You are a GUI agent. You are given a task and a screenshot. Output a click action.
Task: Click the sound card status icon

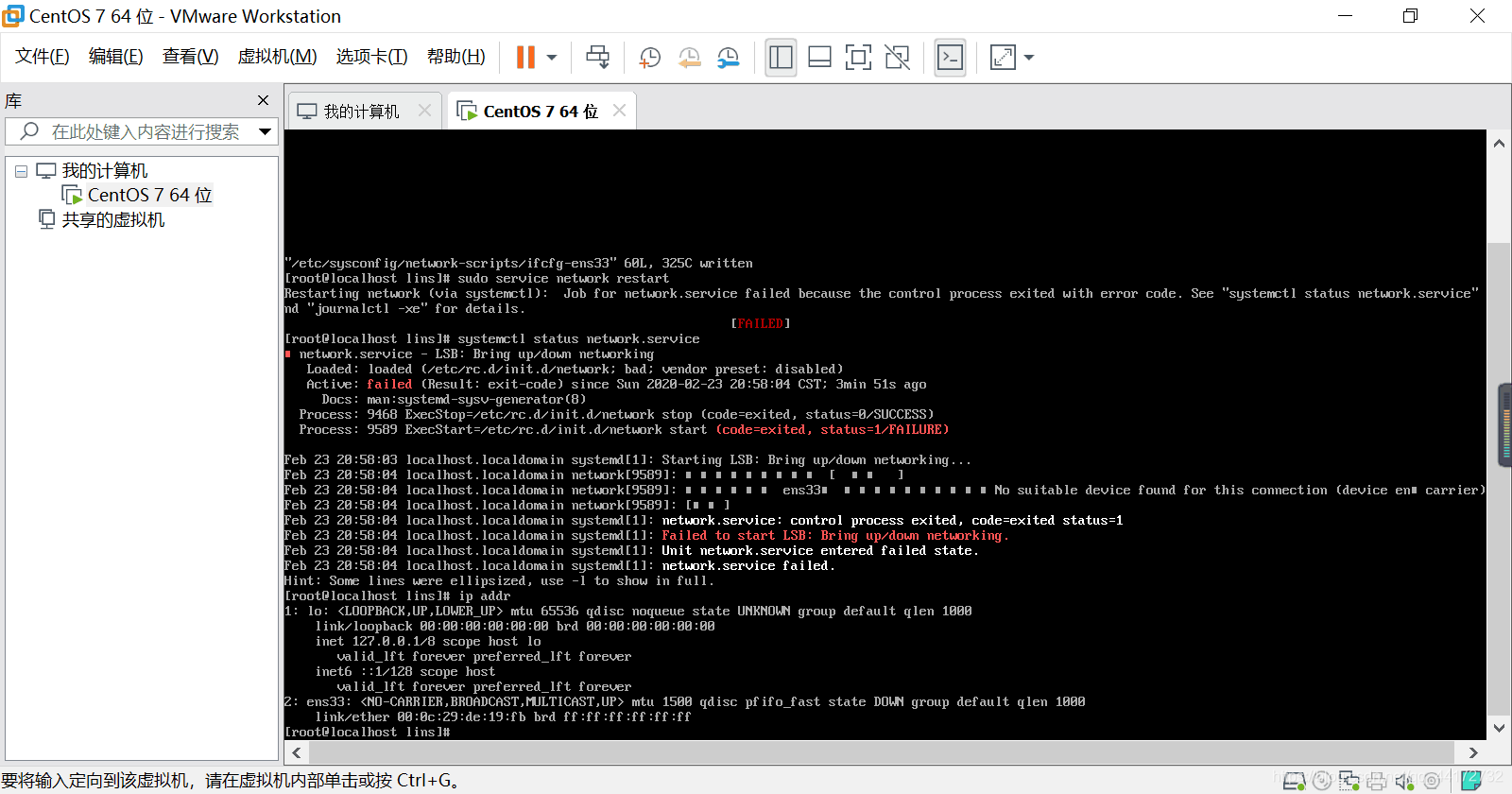coord(1404,781)
